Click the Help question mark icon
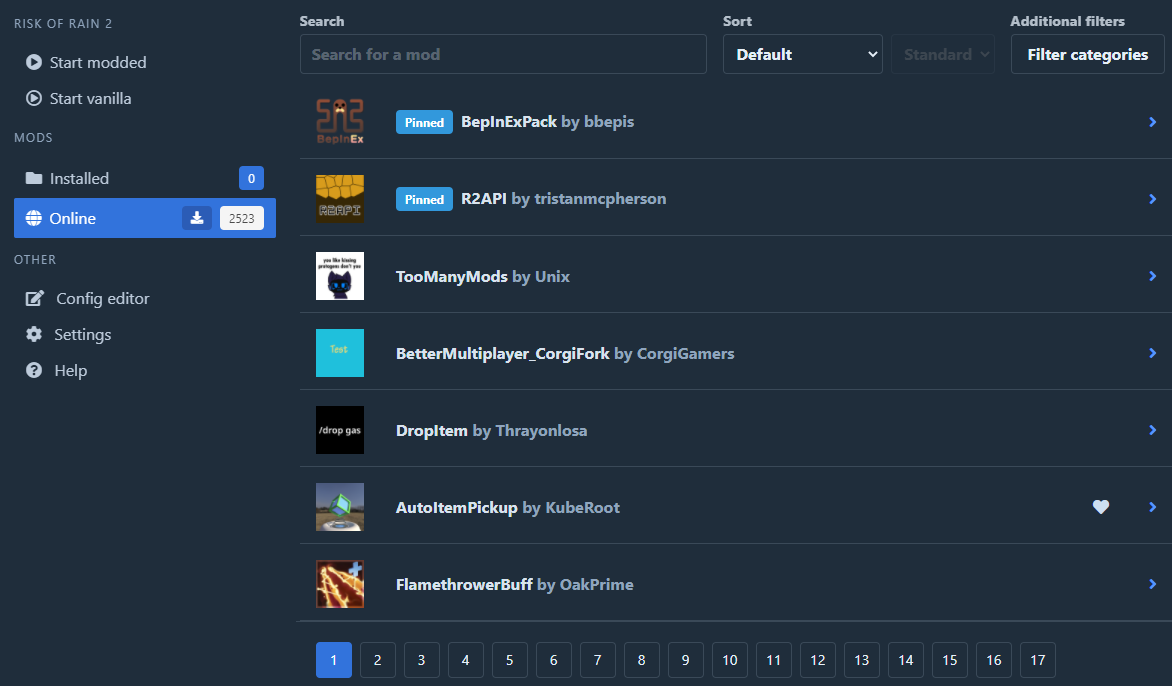Image resolution: width=1172 pixels, height=686 pixels. tap(34, 370)
